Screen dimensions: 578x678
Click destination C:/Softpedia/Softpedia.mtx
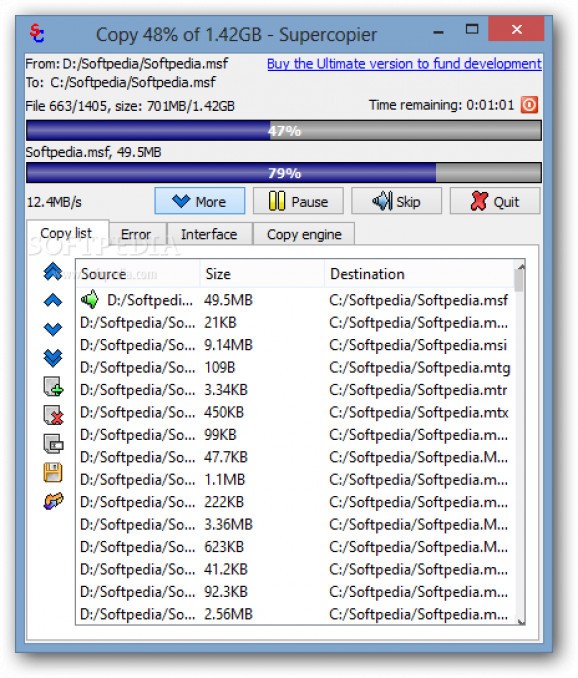(x=418, y=412)
